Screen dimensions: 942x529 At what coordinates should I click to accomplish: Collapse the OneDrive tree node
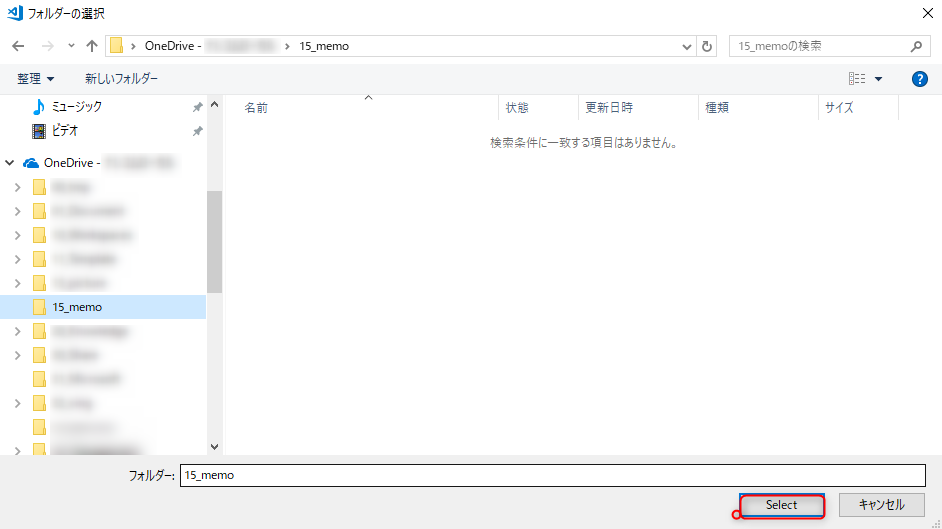tap(10, 163)
